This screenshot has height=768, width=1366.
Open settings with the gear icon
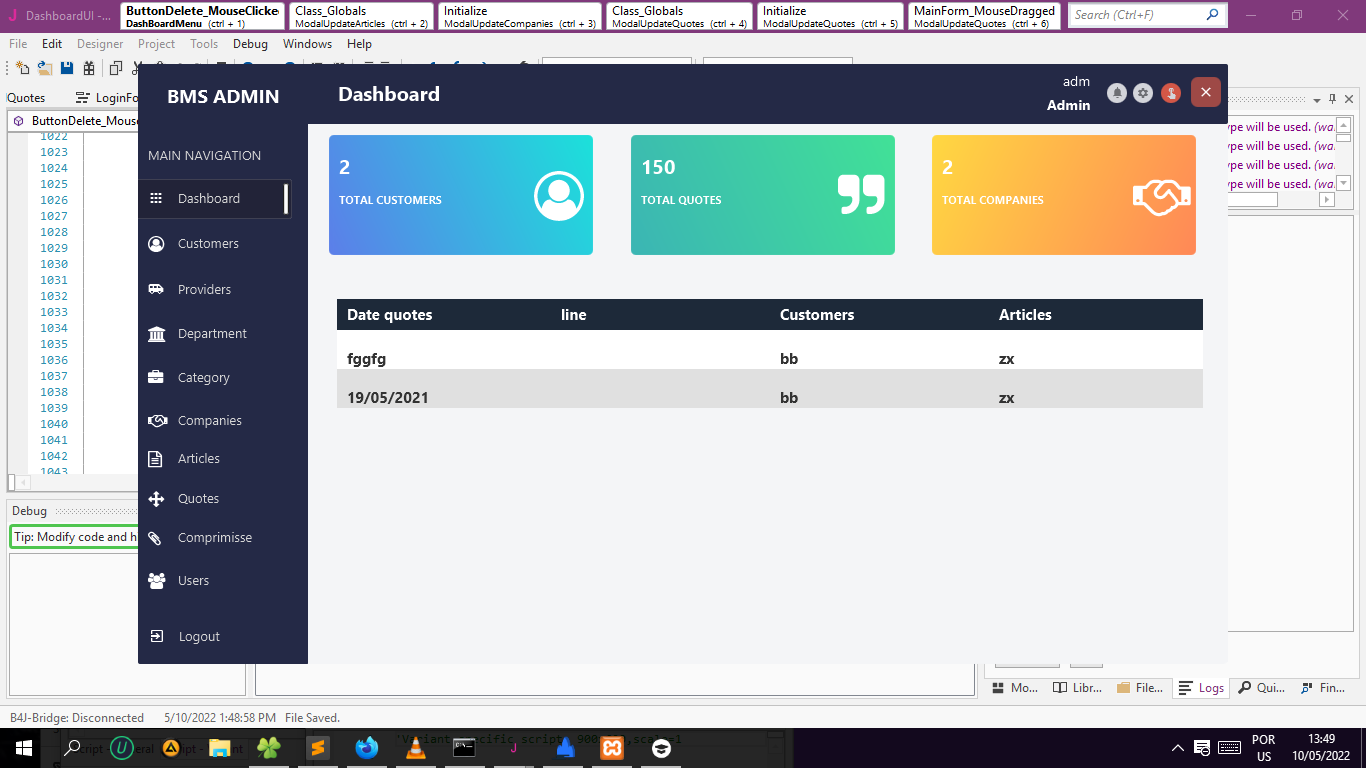(x=1143, y=93)
